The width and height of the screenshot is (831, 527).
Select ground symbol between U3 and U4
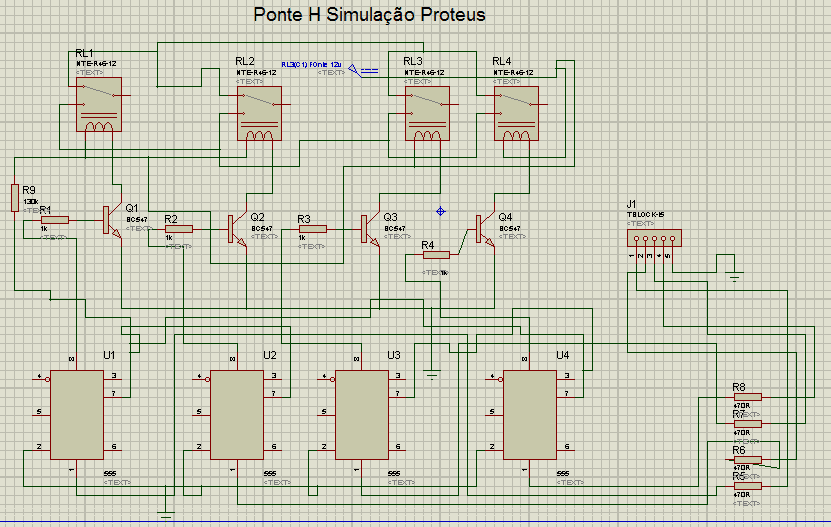pyautogui.click(x=432, y=375)
